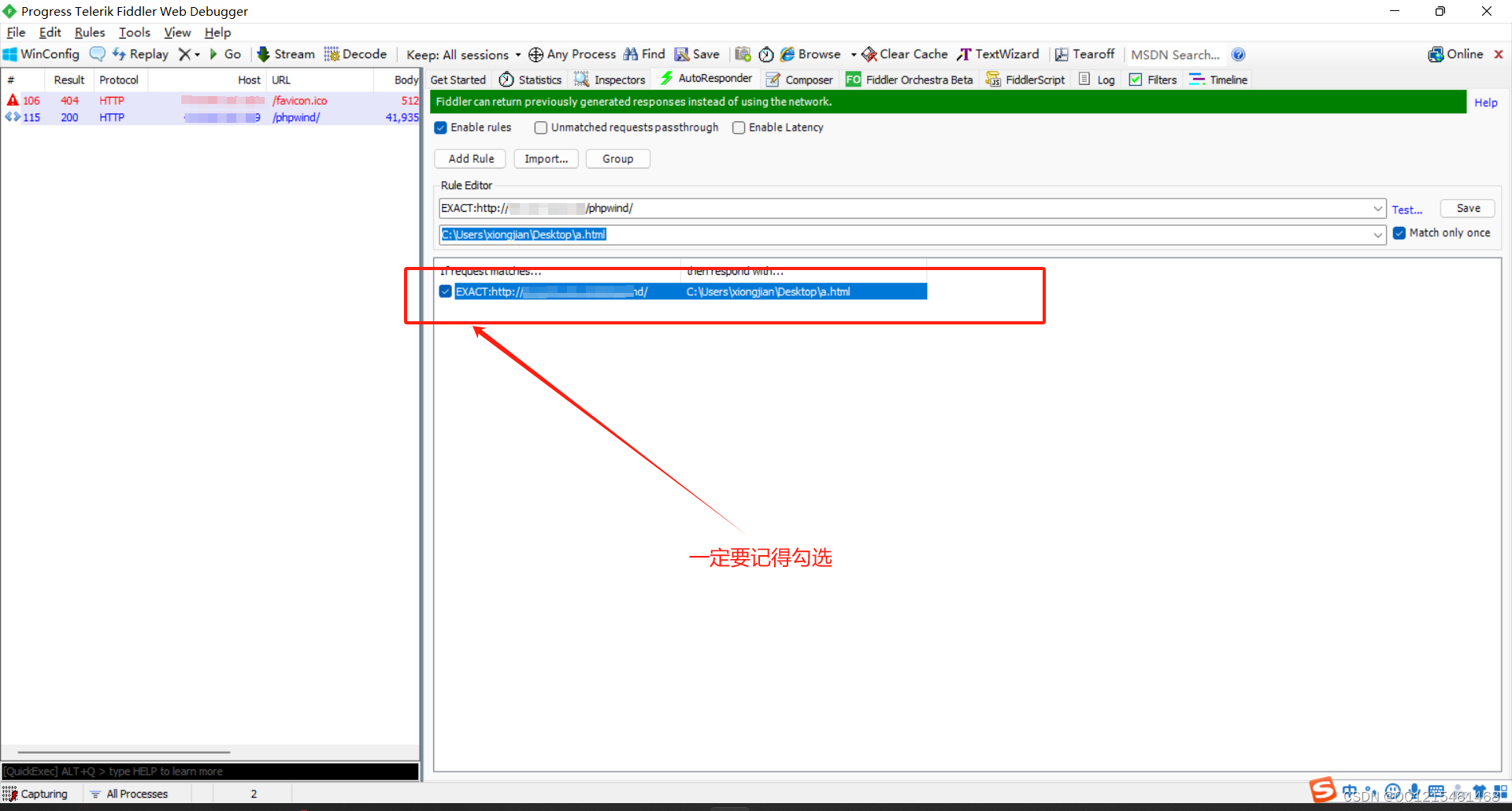Click the Clear Cache icon

(869, 54)
